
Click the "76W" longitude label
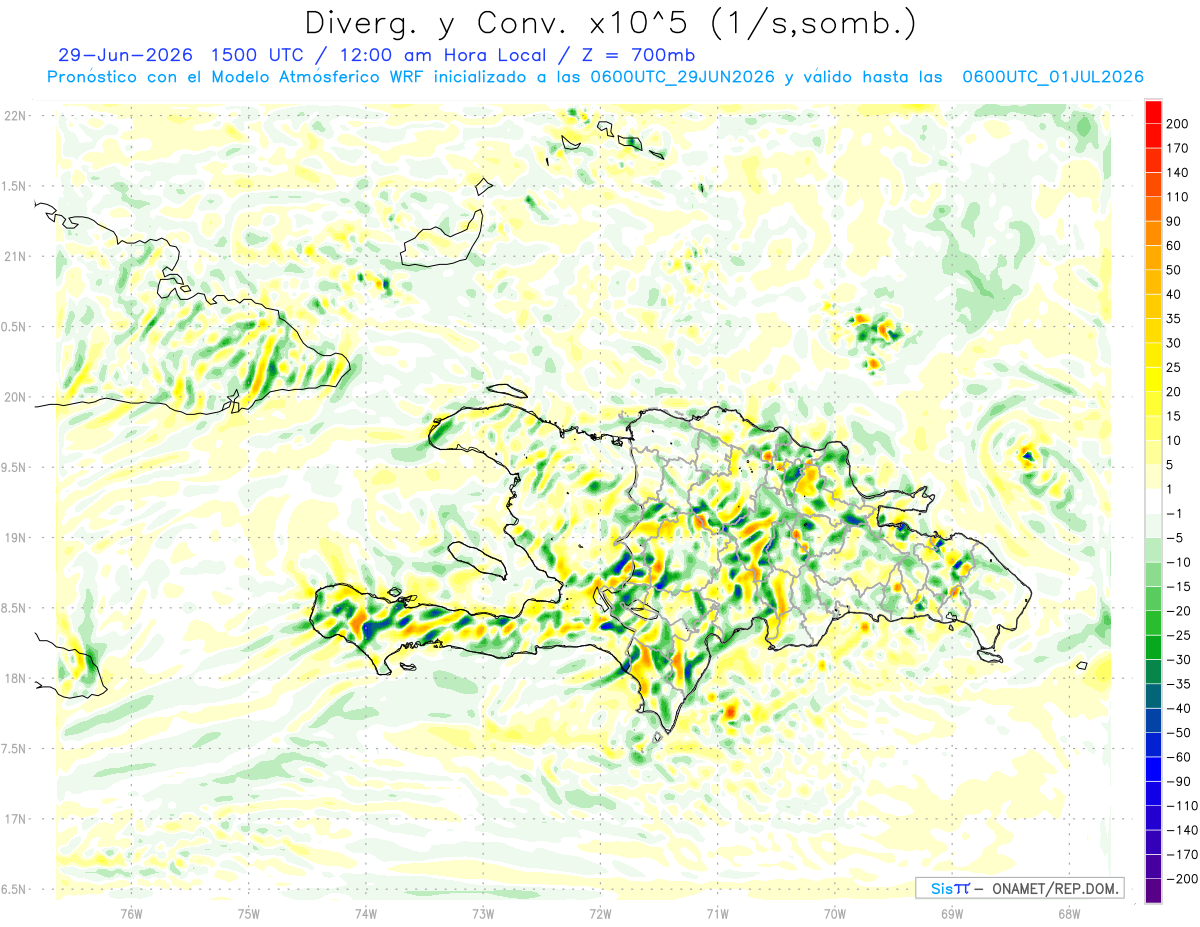pyautogui.click(x=131, y=913)
